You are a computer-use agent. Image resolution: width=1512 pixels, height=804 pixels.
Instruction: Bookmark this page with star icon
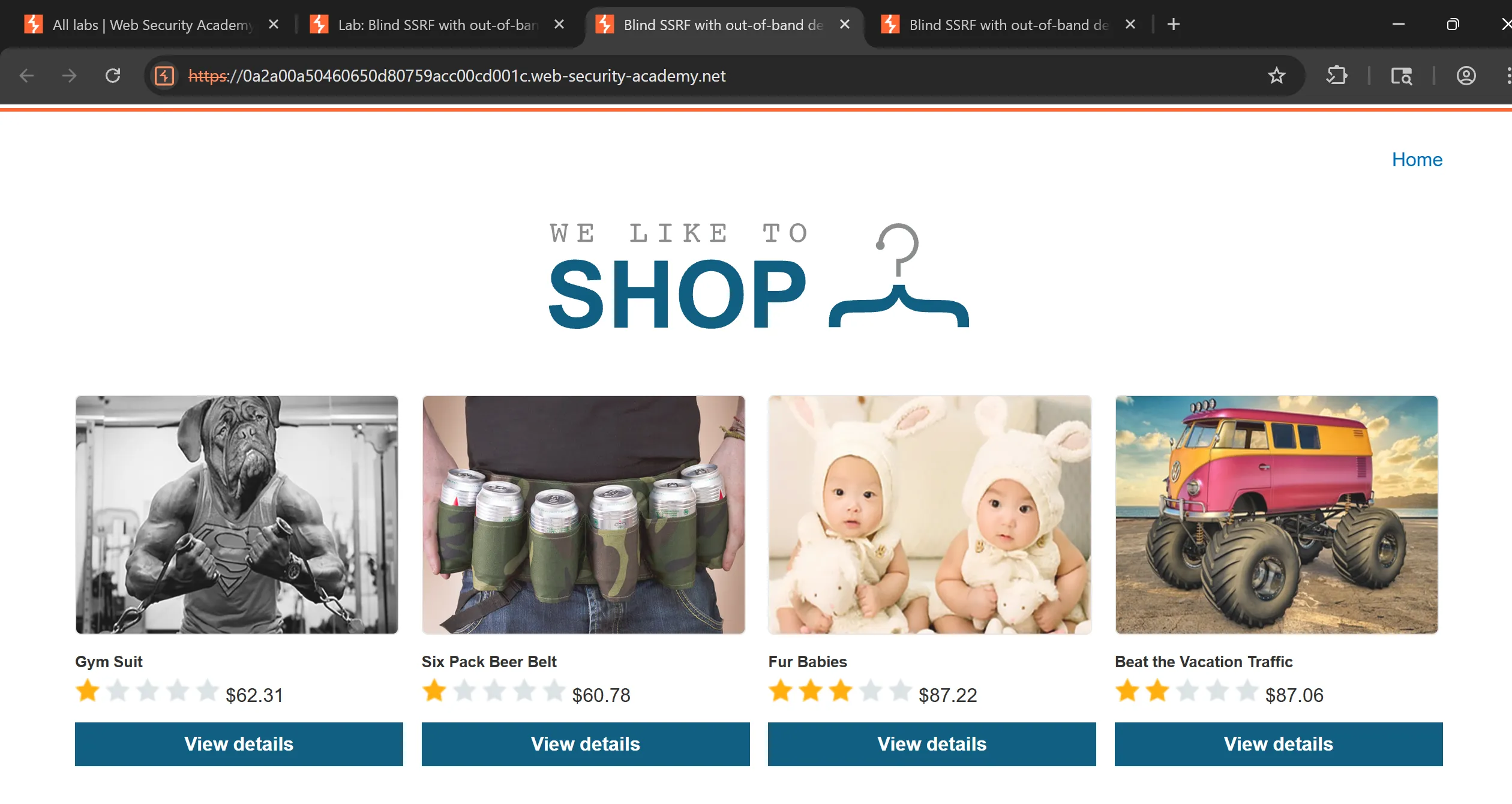point(1276,76)
